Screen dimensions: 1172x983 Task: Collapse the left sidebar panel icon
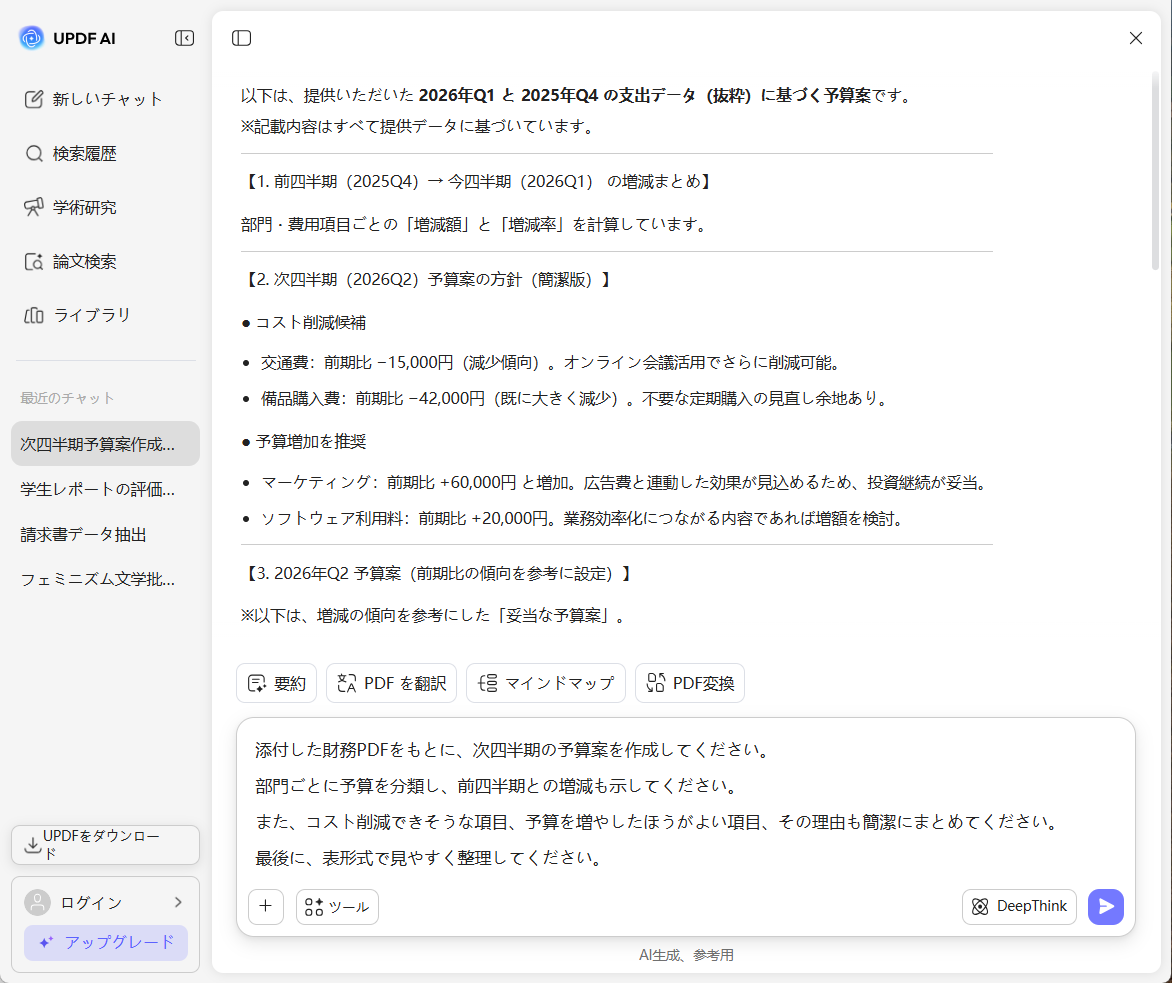point(185,38)
